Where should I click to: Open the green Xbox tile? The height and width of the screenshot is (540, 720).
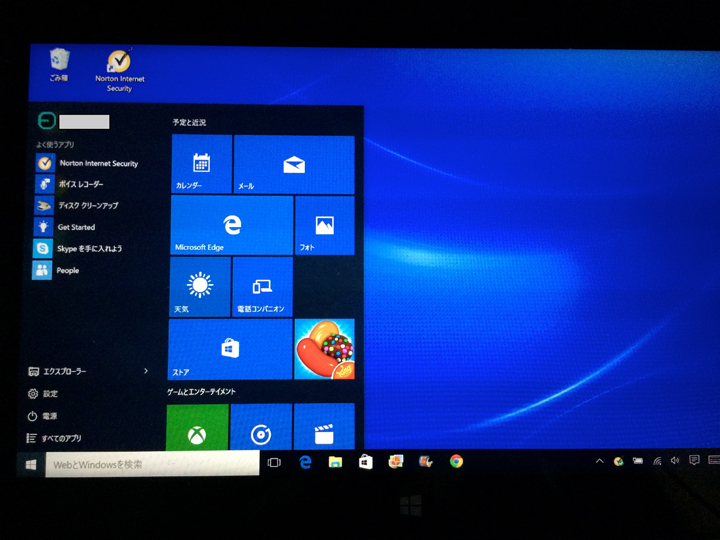pos(197,429)
